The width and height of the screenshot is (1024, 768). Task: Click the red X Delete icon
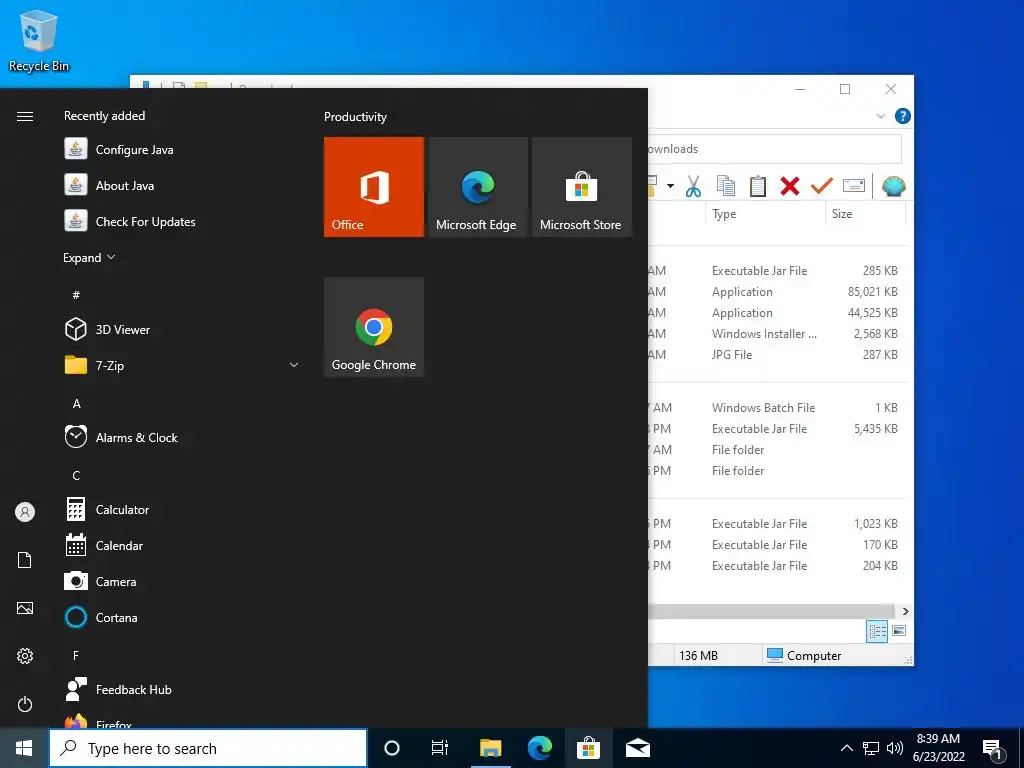790,186
